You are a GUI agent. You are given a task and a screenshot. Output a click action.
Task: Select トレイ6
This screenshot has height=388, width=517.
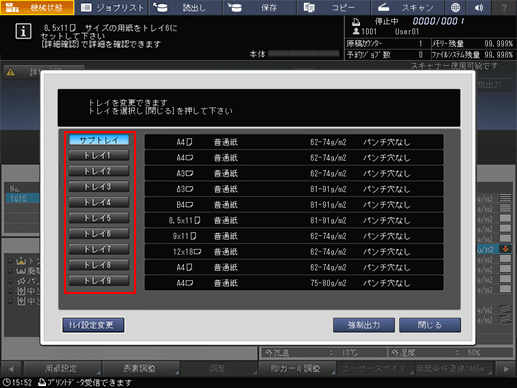click(99, 234)
